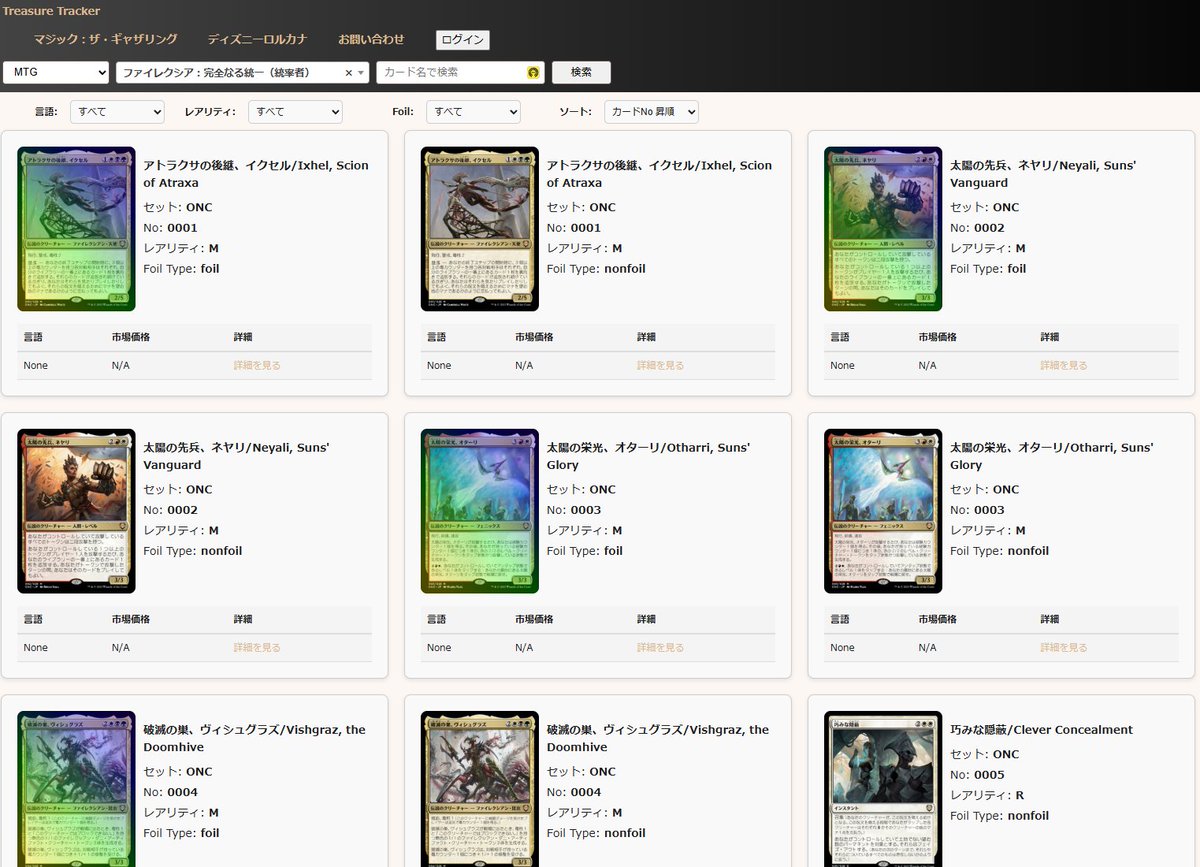The height and width of the screenshot is (867, 1200).
Task: Click the Ixhel nonfoil card image
Action: [x=480, y=229]
